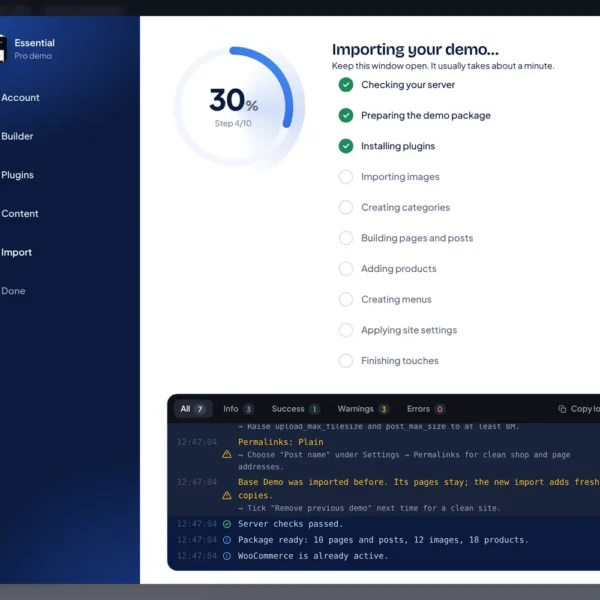Click the pending circle for Importing images
This screenshot has width=600, height=600.
coord(346,177)
